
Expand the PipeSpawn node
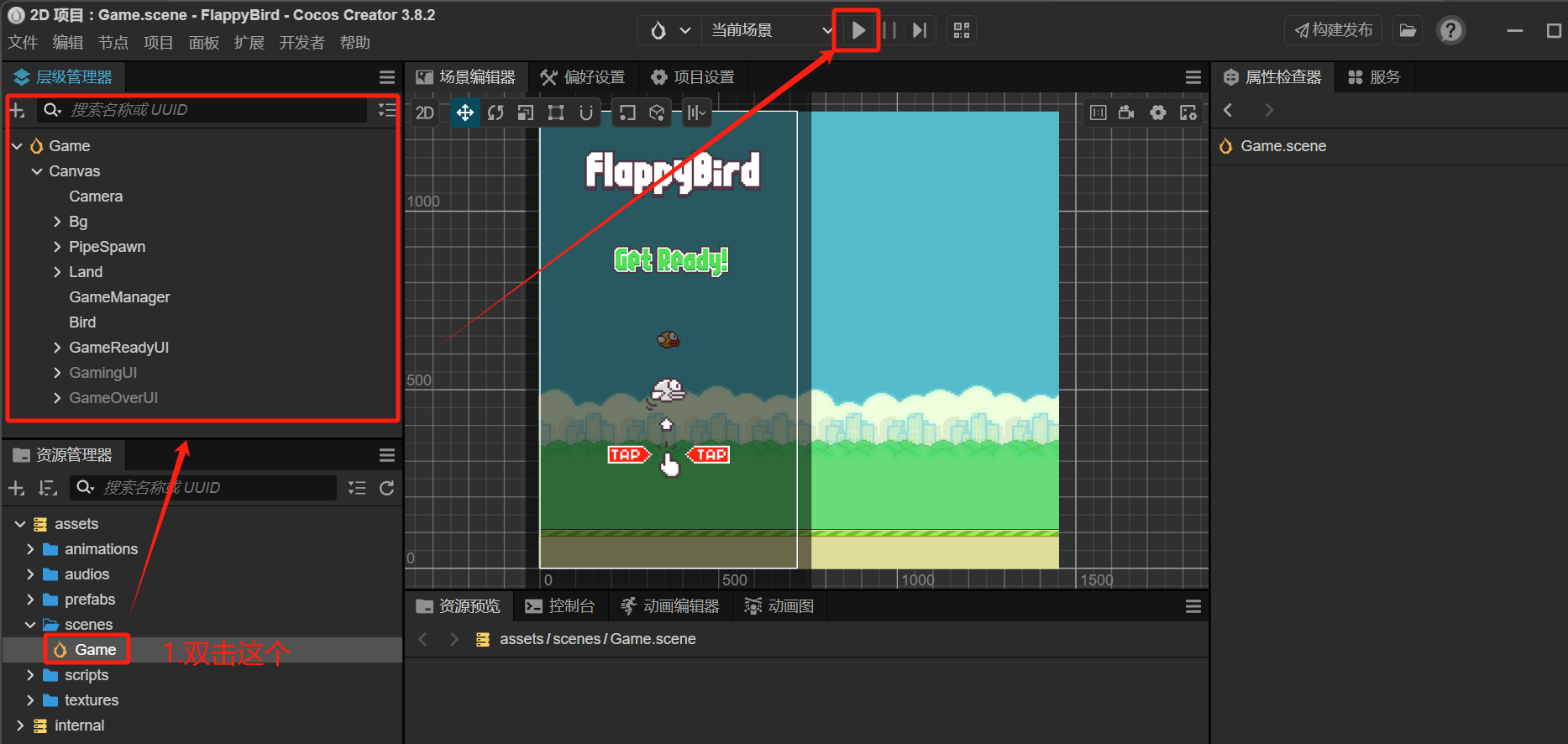(x=57, y=247)
